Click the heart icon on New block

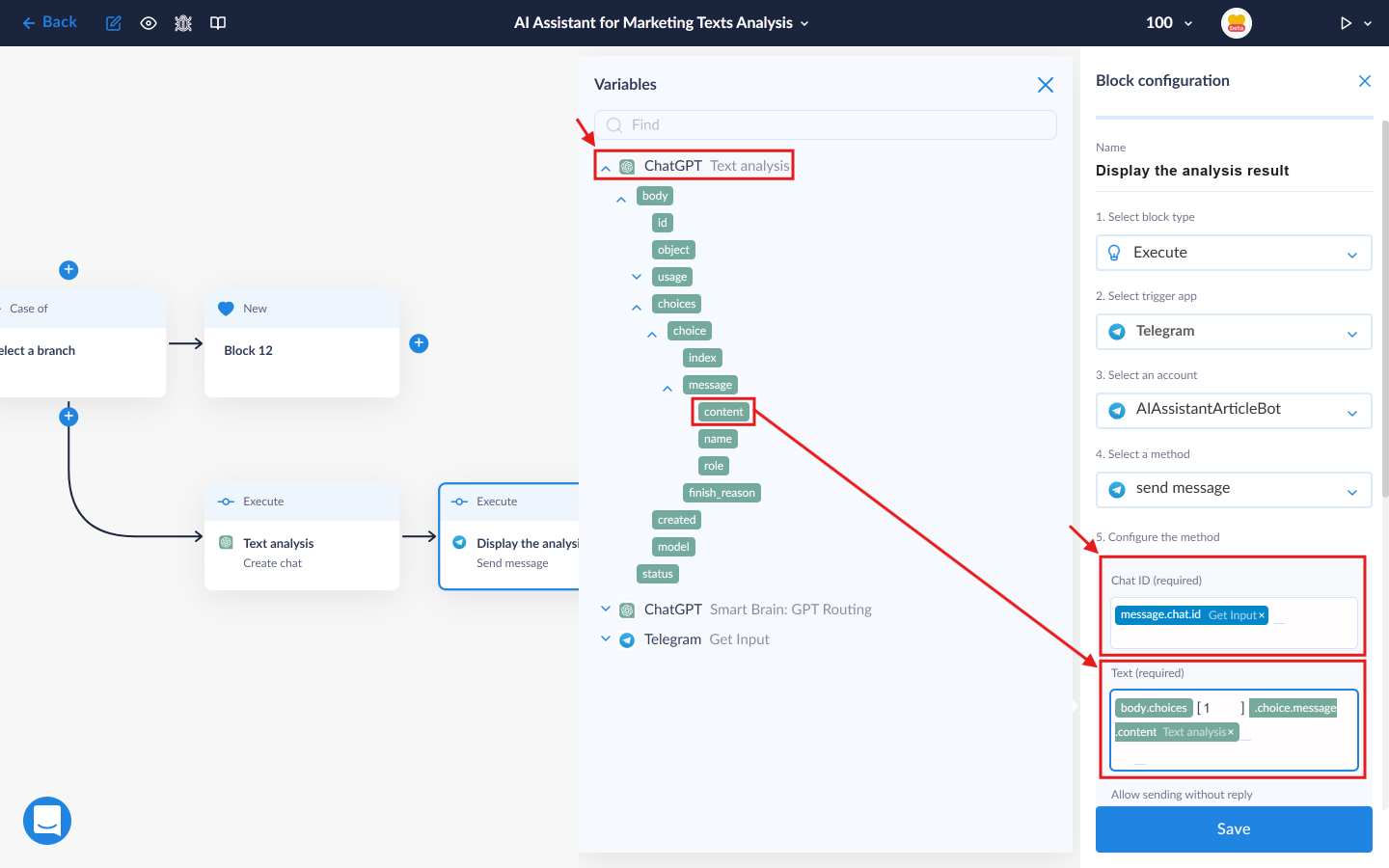226,309
